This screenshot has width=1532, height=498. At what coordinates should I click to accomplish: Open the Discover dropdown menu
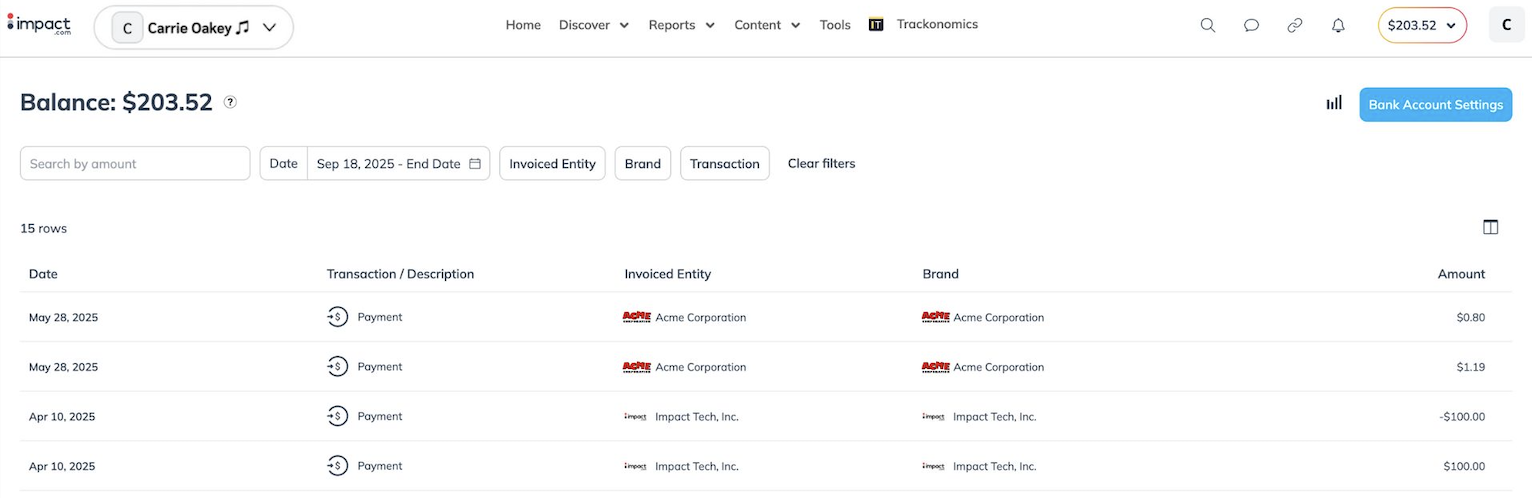click(x=593, y=25)
